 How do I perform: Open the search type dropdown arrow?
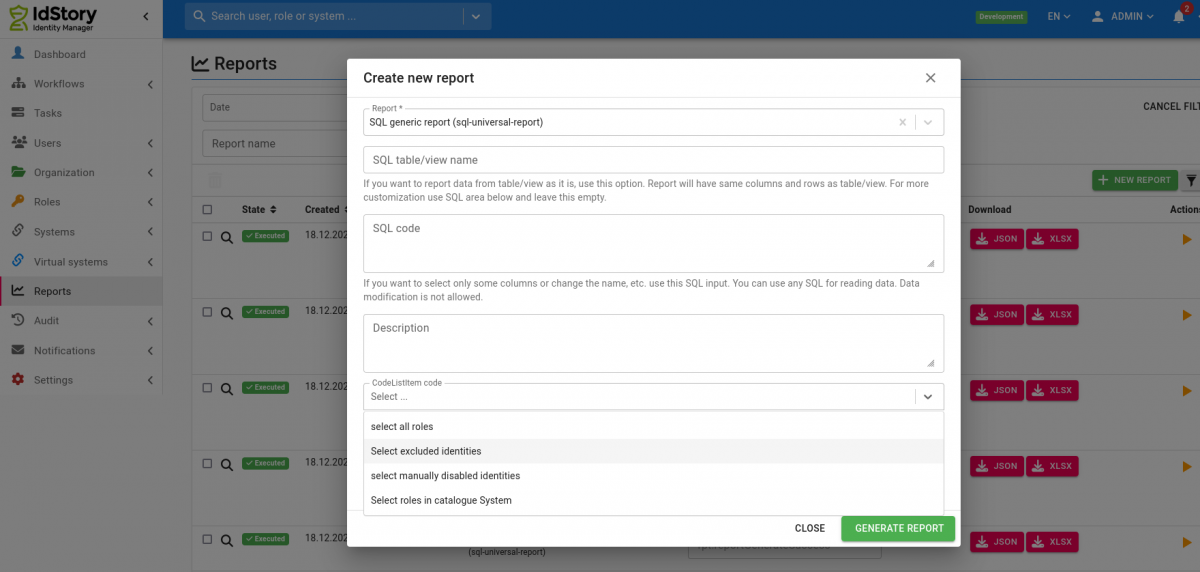[476, 16]
